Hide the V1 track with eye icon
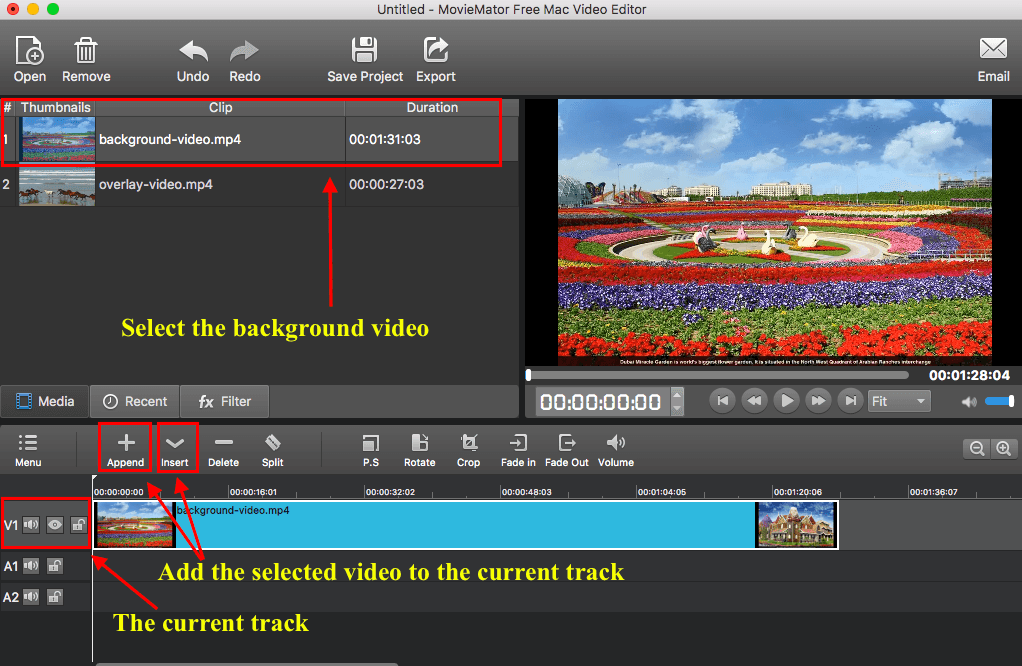This screenshot has width=1022, height=666. [55, 525]
